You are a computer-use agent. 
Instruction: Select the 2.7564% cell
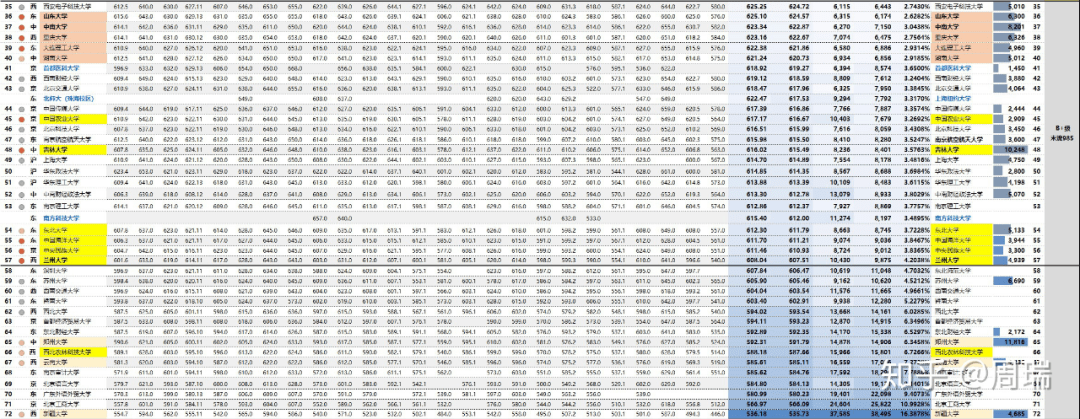pos(913,37)
